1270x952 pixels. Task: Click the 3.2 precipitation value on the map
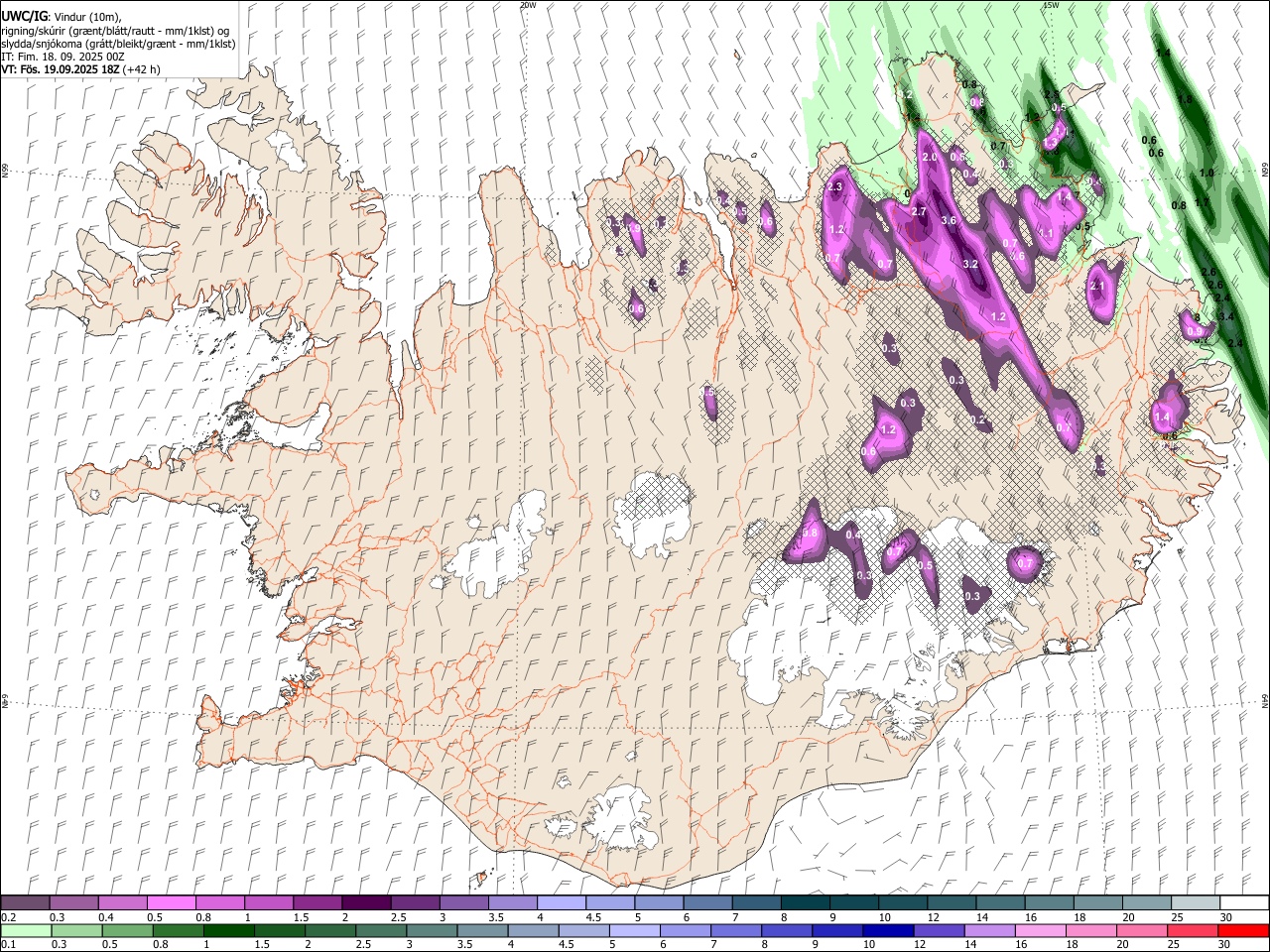point(970,264)
